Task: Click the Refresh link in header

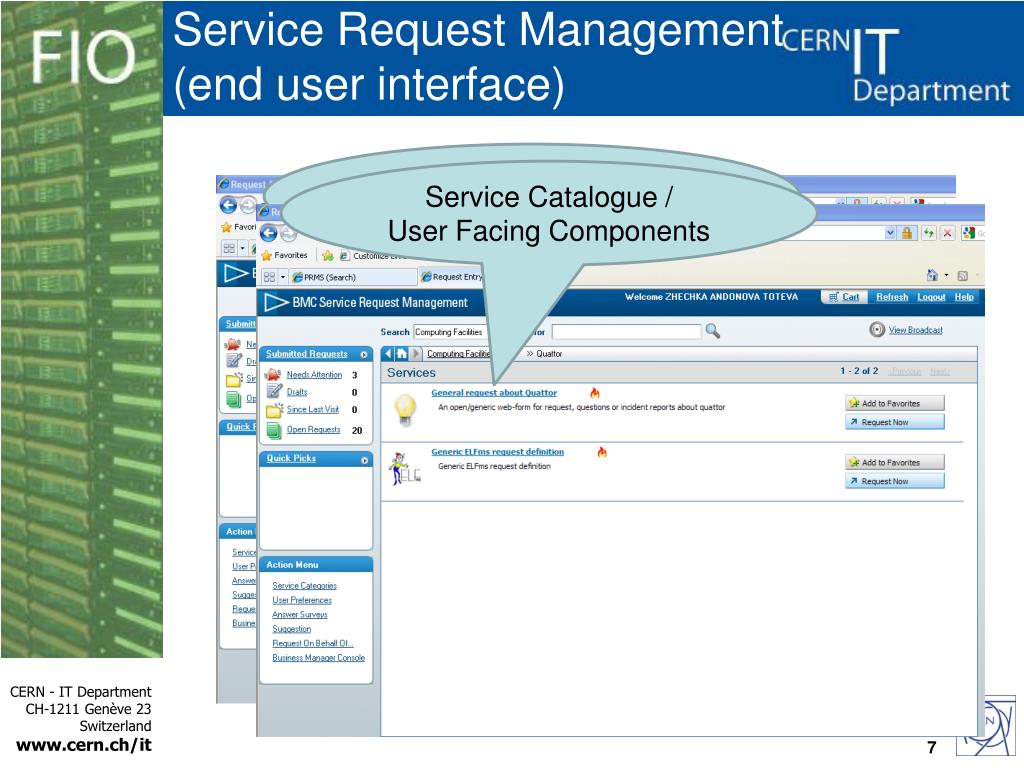Action: (x=892, y=297)
